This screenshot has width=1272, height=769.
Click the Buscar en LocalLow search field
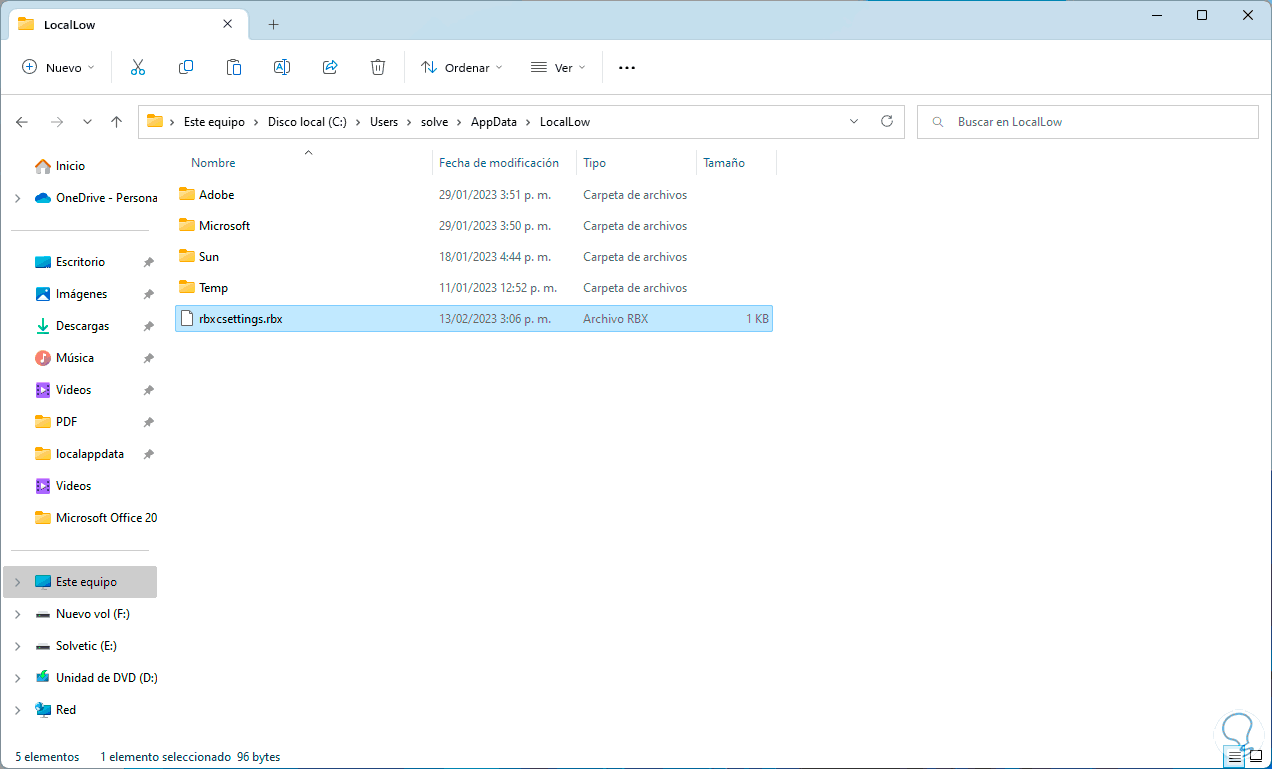[x=1088, y=122]
